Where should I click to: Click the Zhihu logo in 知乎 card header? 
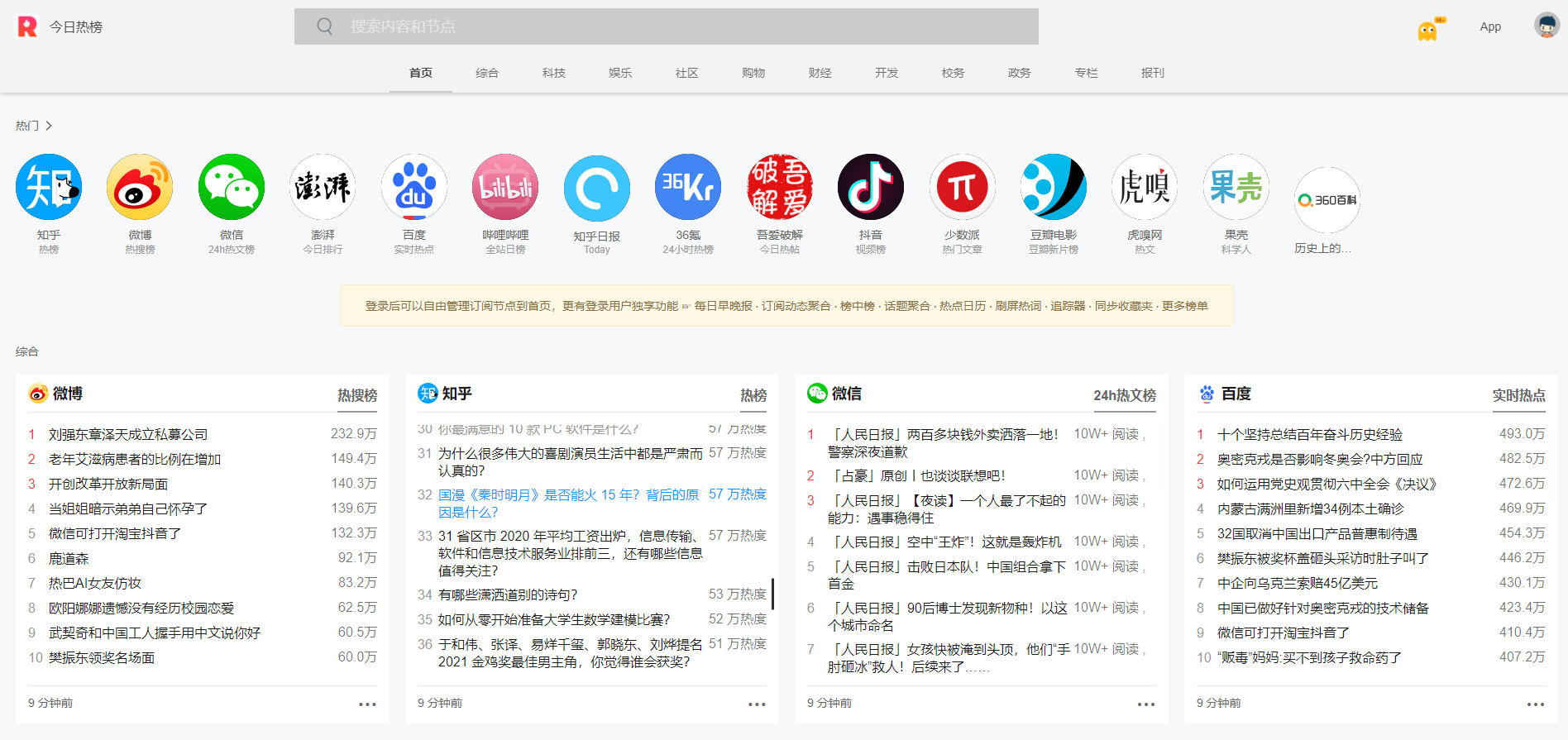click(x=428, y=394)
